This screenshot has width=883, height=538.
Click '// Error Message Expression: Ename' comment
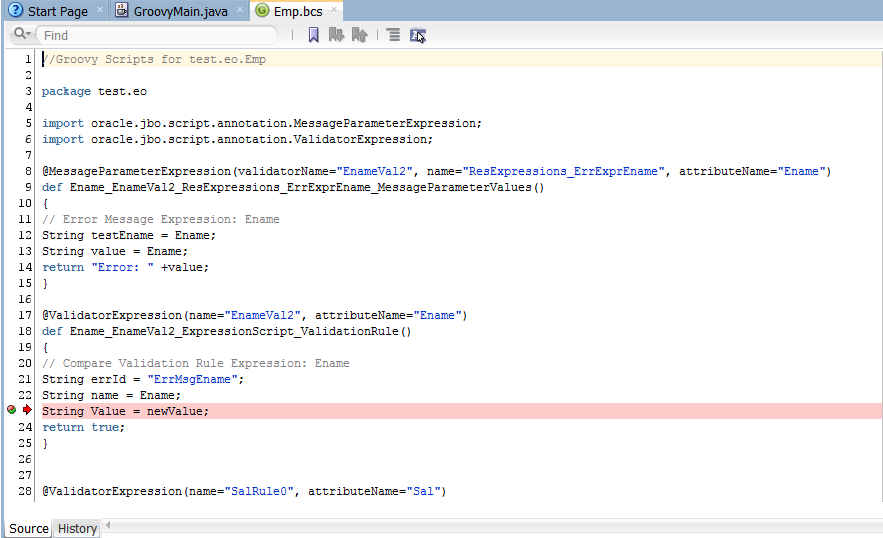(x=160, y=219)
